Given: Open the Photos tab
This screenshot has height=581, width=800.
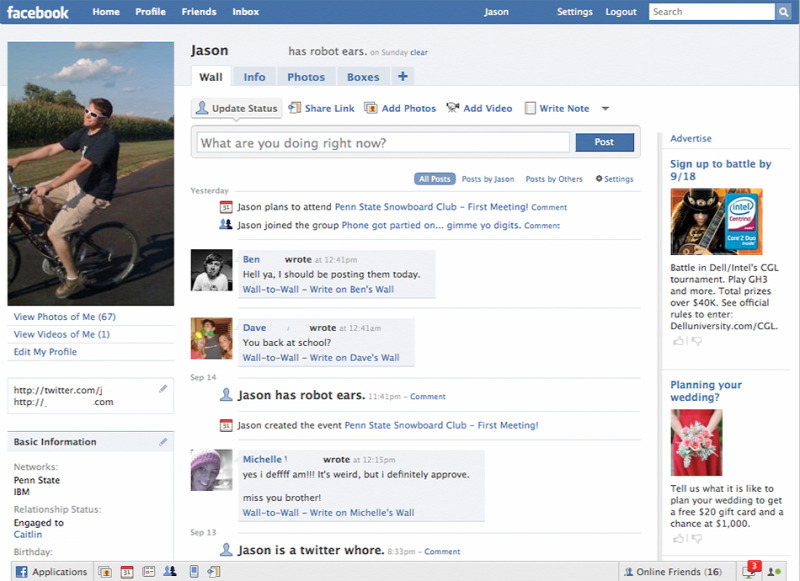Looking at the screenshot, I should point(306,77).
